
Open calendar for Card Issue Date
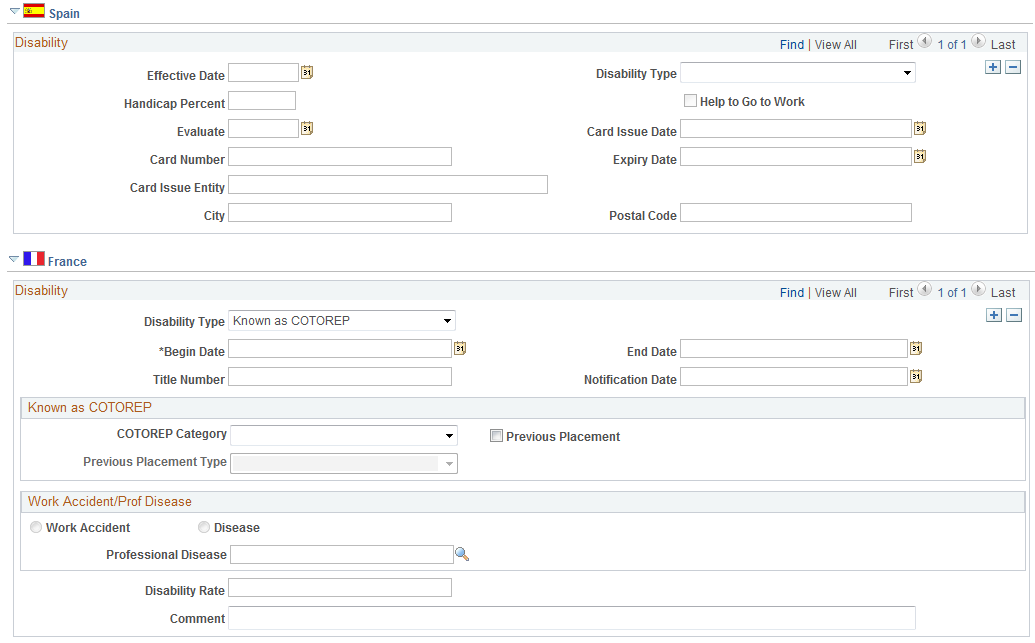pyautogui.click(x=919, y=128)
